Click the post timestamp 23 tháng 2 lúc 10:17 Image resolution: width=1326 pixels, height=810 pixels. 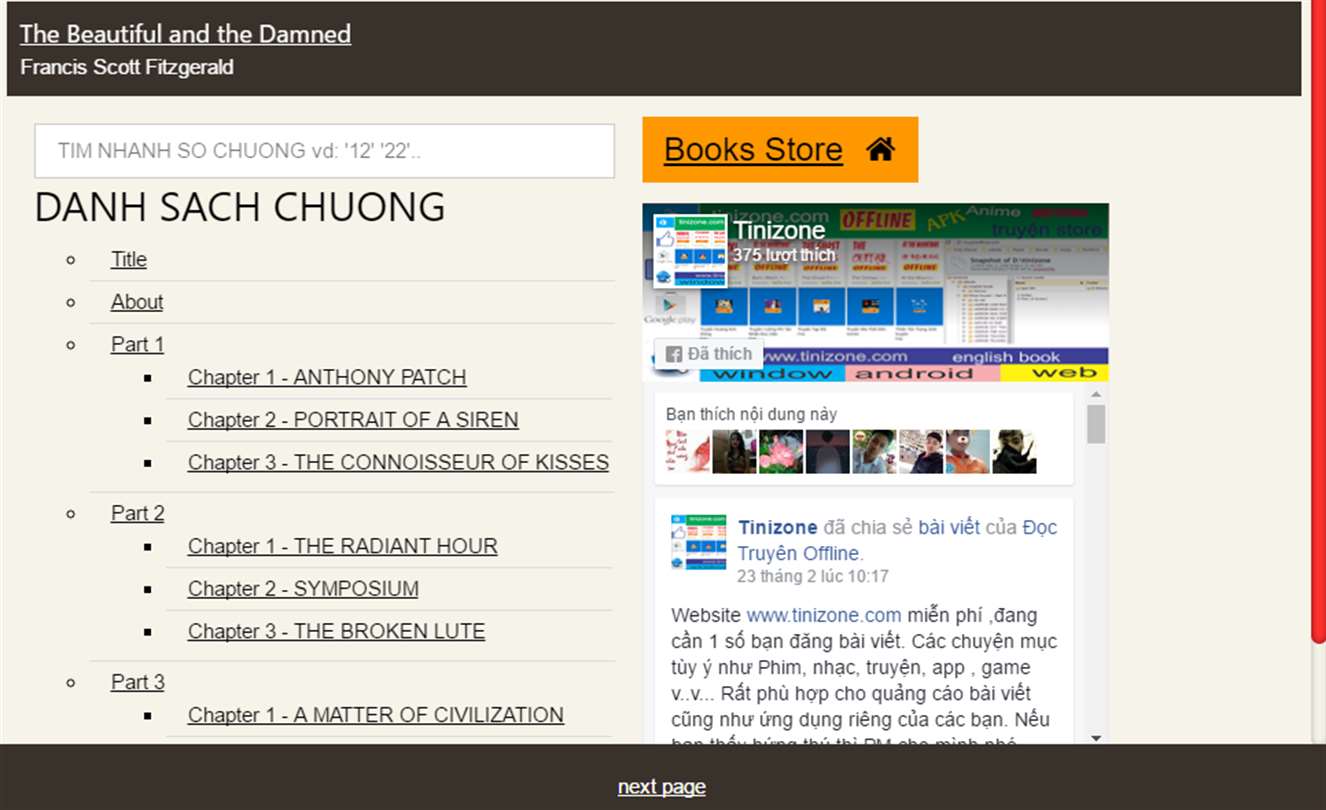coord(812,577)
